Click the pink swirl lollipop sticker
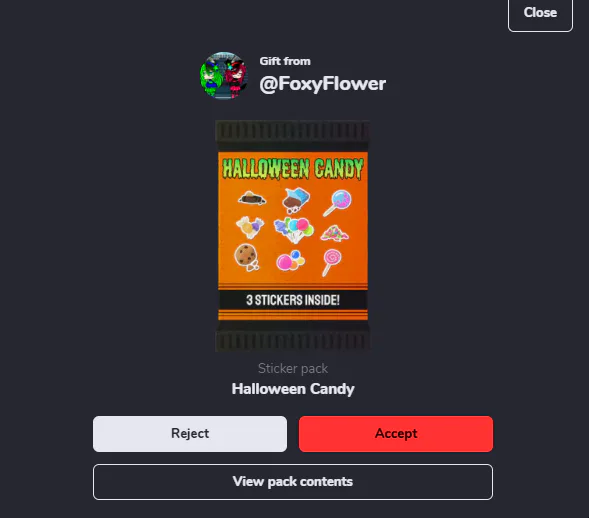 [x=331, y=262]
